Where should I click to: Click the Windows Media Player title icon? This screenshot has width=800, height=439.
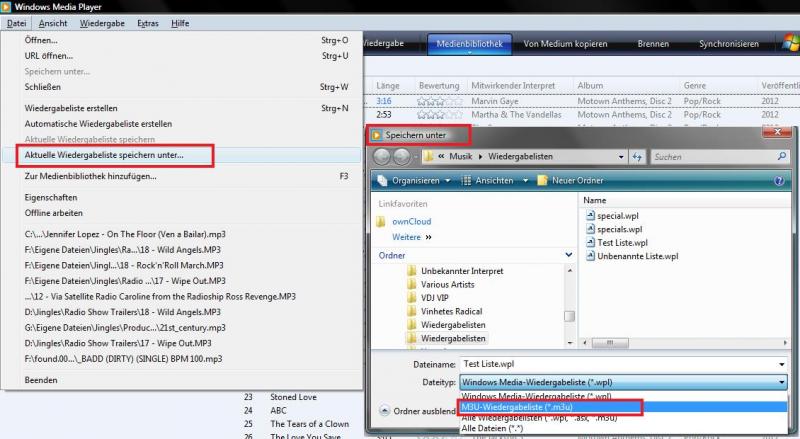[x=6, y=7]
